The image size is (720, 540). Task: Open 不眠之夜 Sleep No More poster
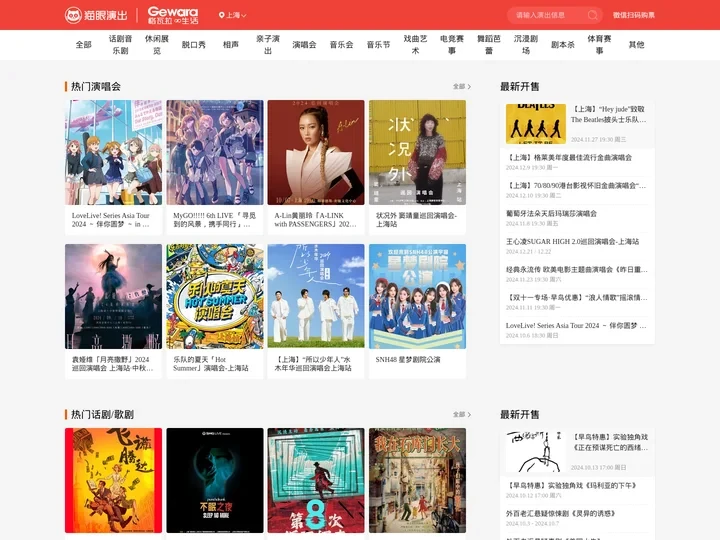click(215, 480)
